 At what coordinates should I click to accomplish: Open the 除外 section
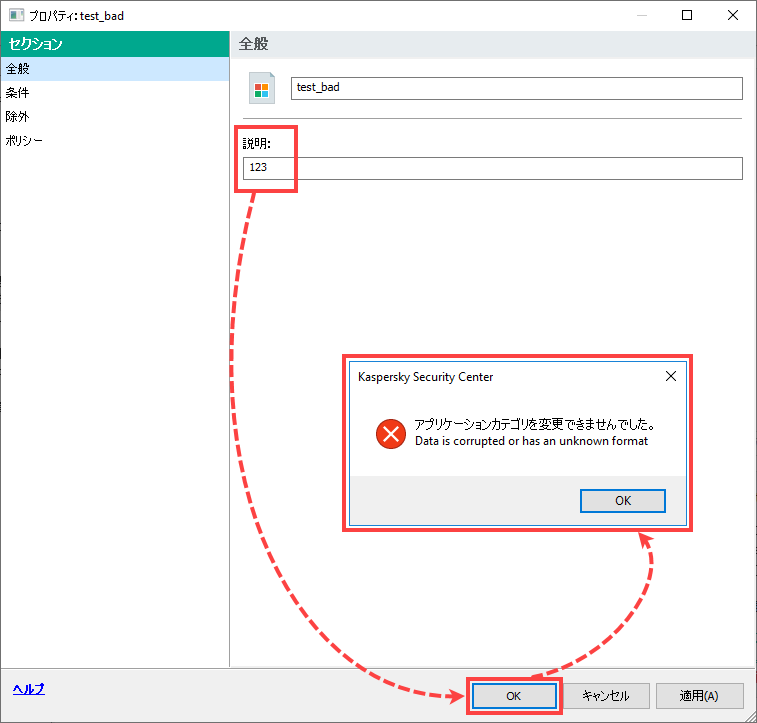click(x=114, y=116)
